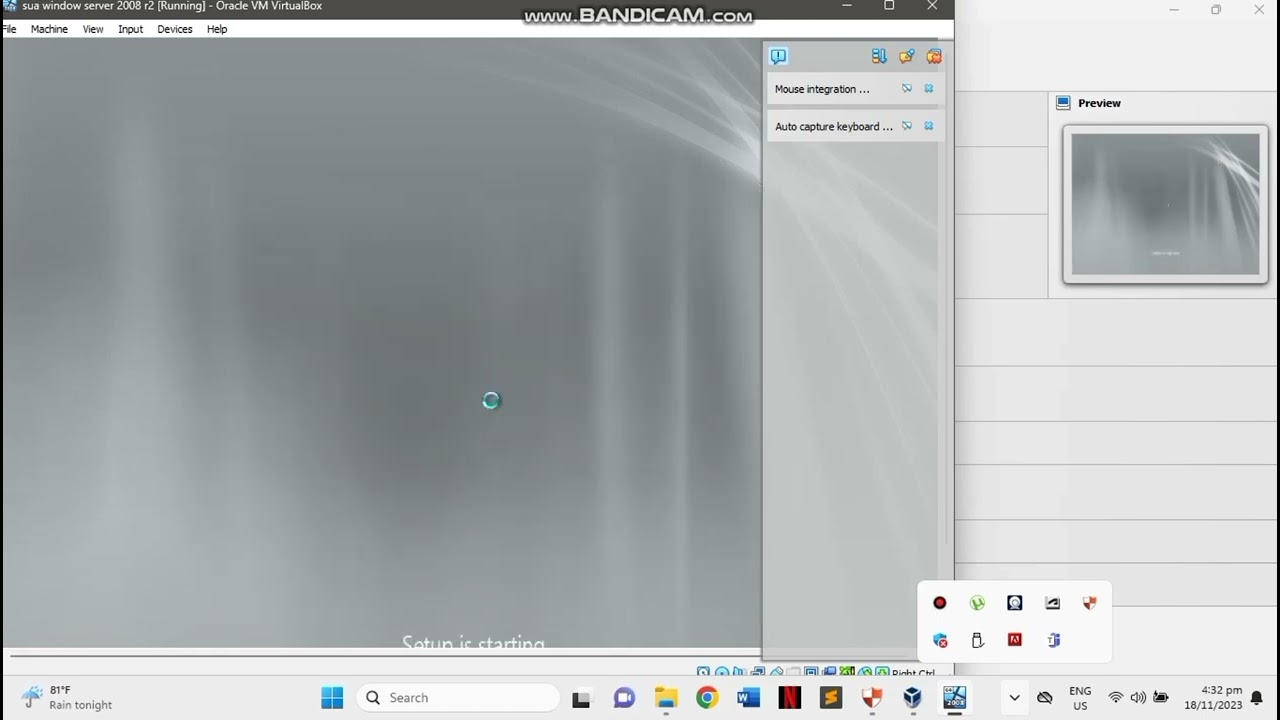Click the Preview thumbnail in VirtualBox Manager
This screenshot has width=1280, height=720.
tap(1165, 204)
